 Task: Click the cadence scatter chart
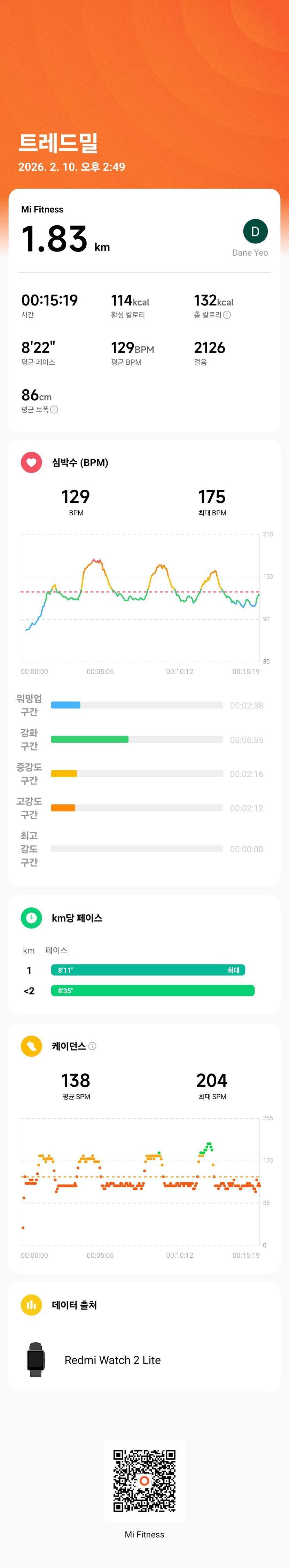coord(140,1181)
